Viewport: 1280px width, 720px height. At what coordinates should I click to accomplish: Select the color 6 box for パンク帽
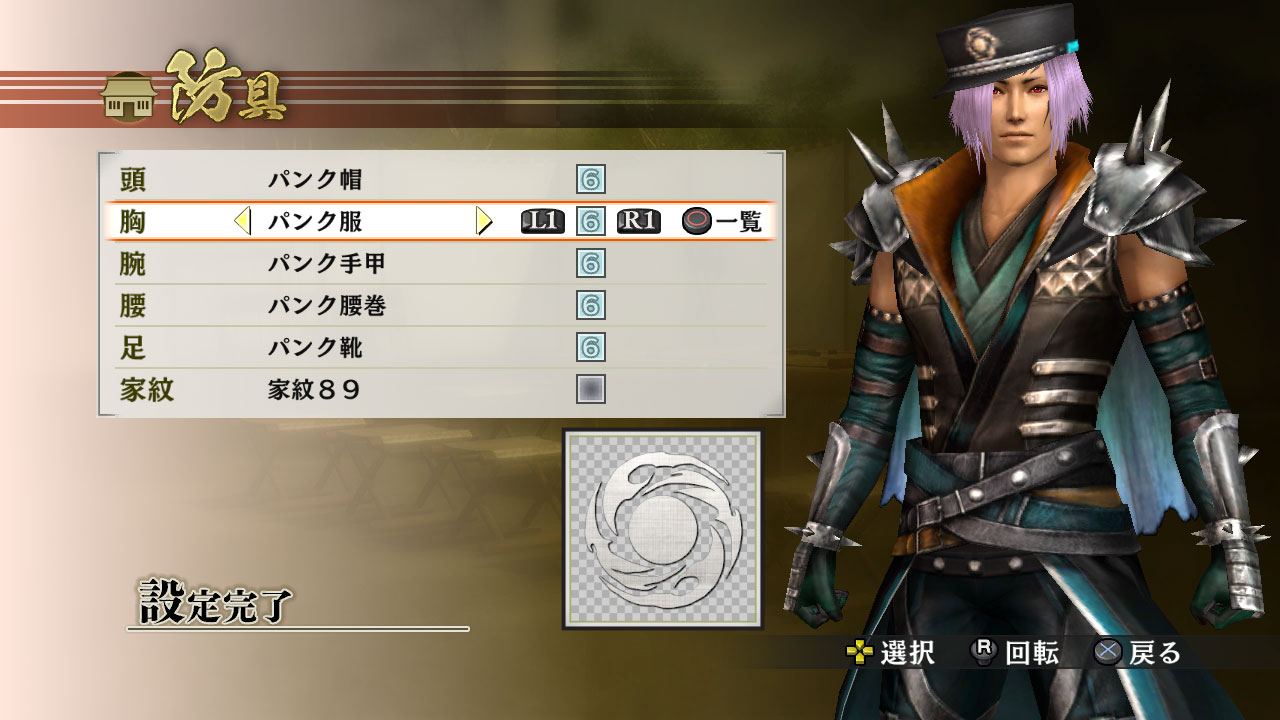(591, 180)
